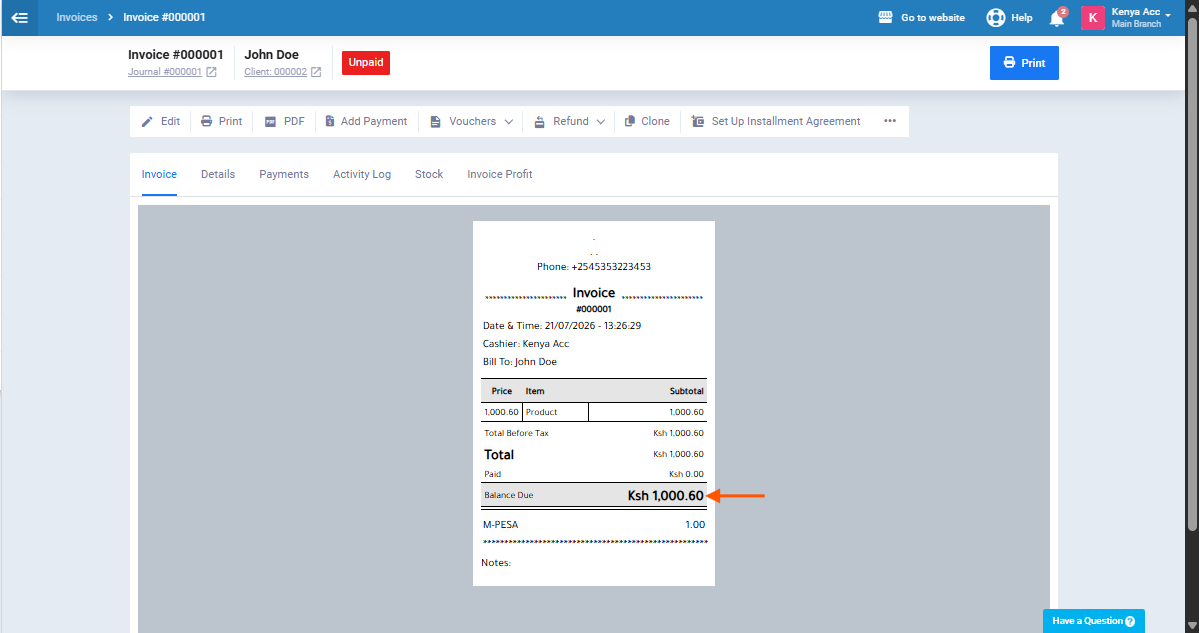
Task: Open the Activity Log tab
Action: tap(362, 174)
